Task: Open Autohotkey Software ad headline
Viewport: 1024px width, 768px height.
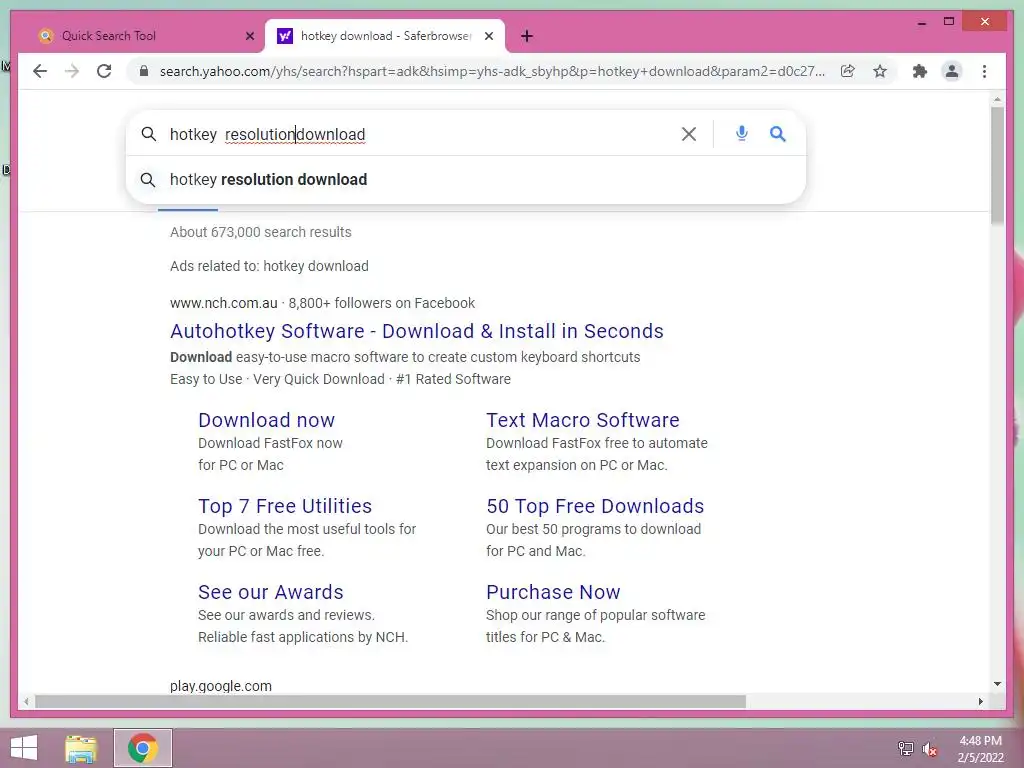Action: [x=417, y=331]
